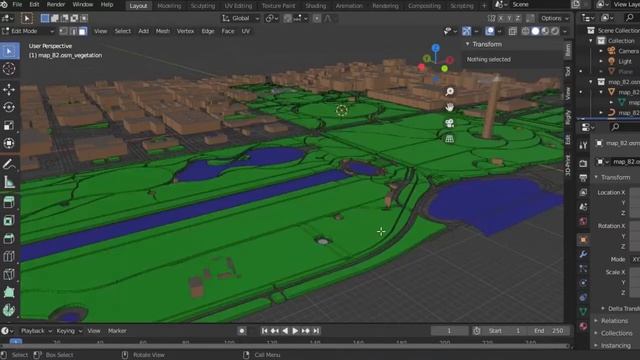This screenshot has height=360, width=640.
Task: Click the current frame number field
Action: [x=449, y=331]
